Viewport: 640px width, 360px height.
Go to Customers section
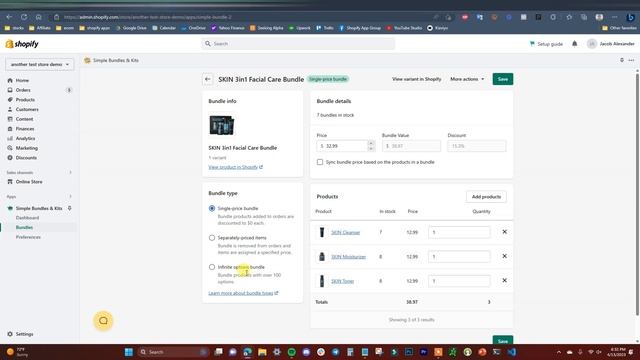click(27, 109)
